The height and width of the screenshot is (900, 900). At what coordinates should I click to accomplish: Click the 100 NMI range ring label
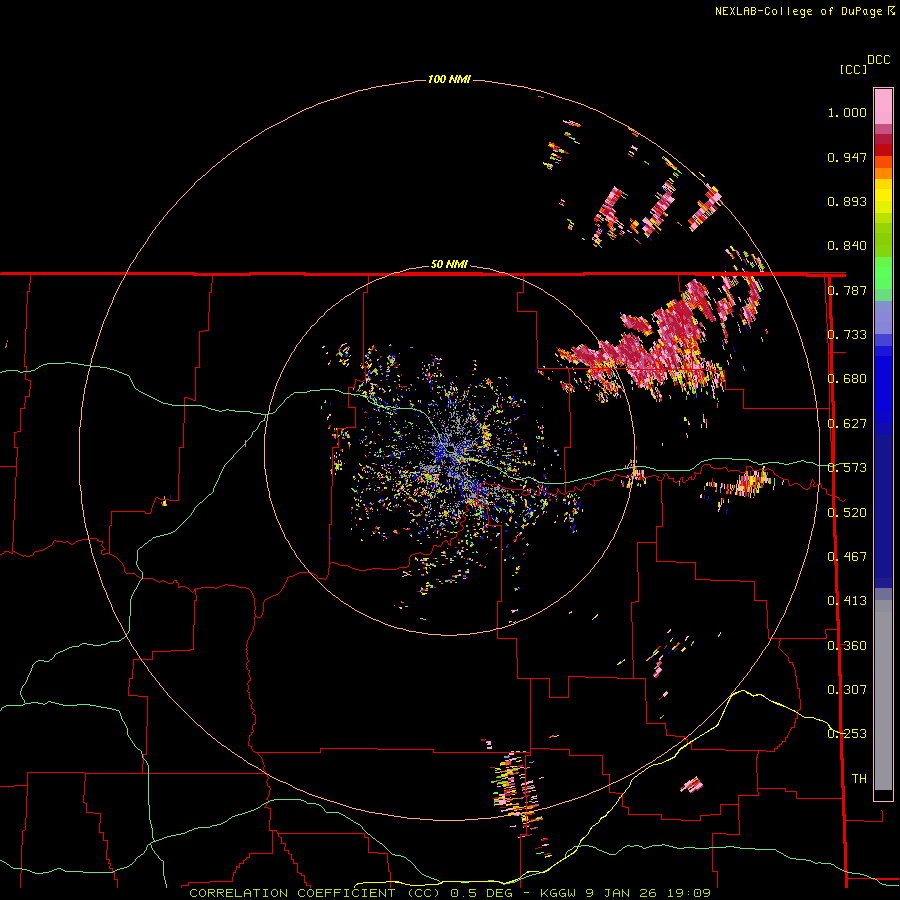click(x=449, y=79)
